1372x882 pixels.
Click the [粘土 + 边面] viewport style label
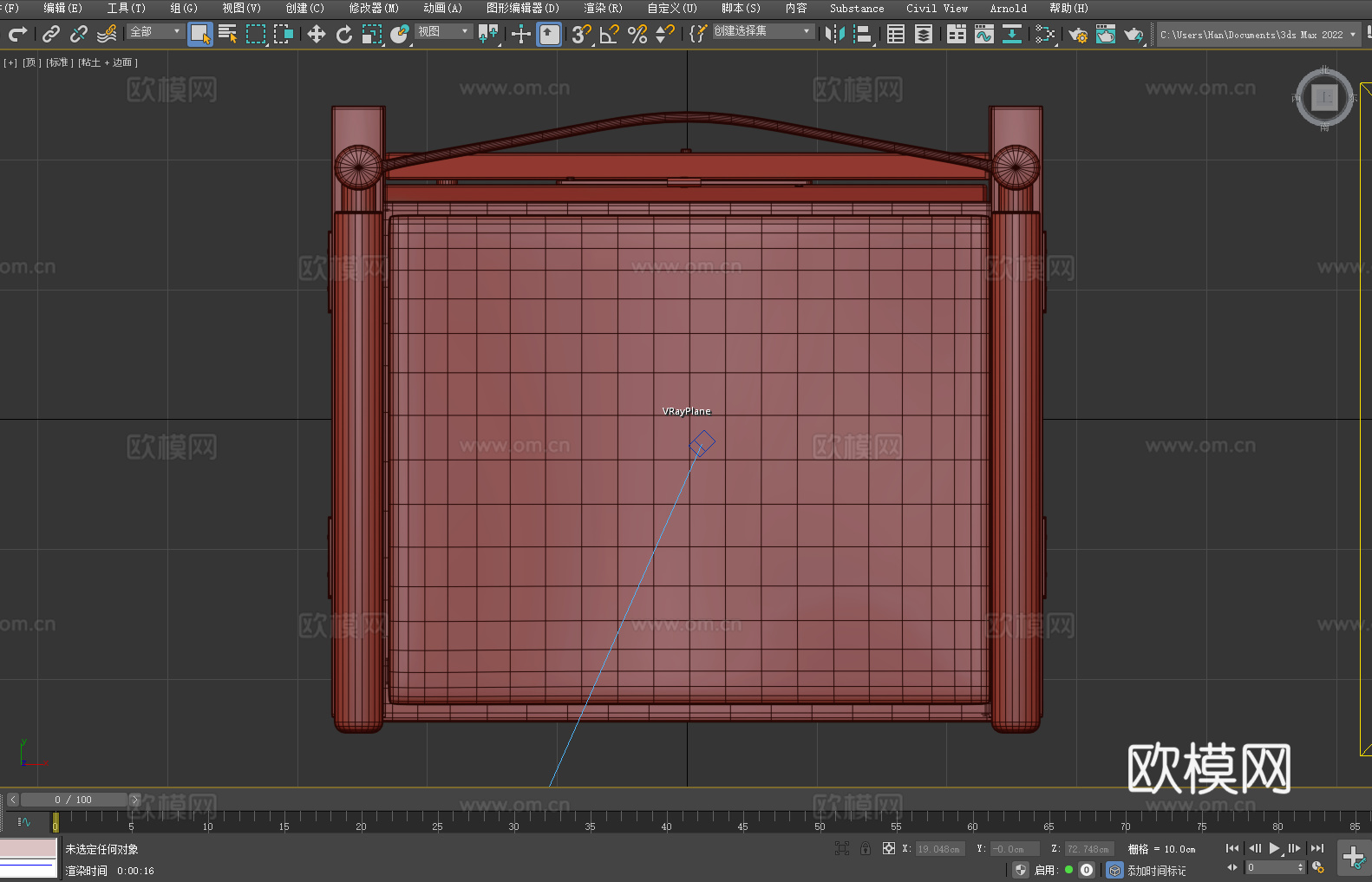[108, 62]
